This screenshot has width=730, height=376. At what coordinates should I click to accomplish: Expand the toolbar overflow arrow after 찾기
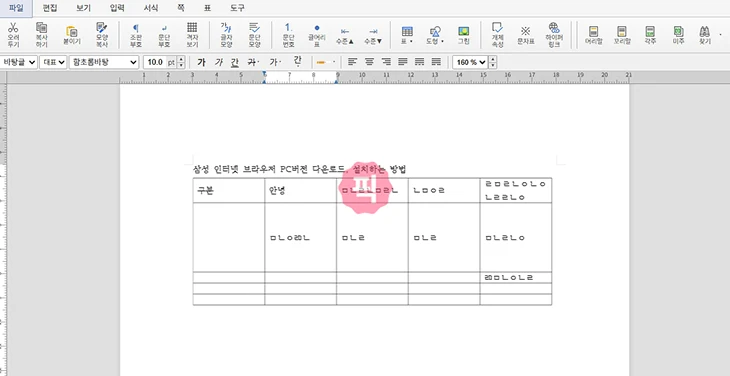pos(720,34)
